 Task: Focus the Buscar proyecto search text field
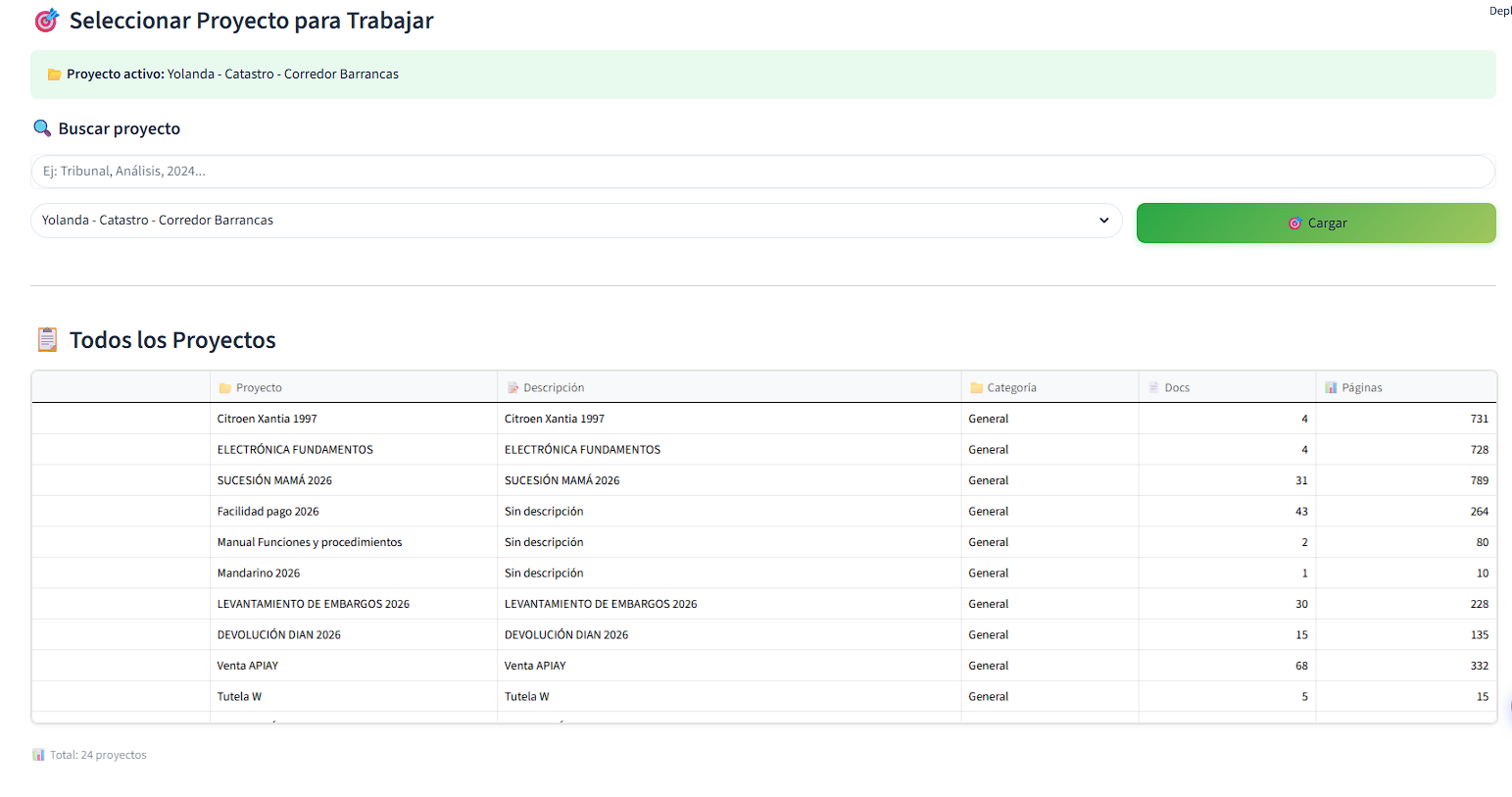pyautogui.click(x=762, y=172)
